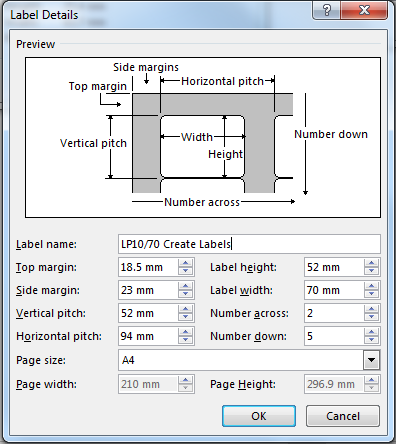Click the Side margin: caption
The width and height of the screenshot is (396, 444).
pos(48,290)
